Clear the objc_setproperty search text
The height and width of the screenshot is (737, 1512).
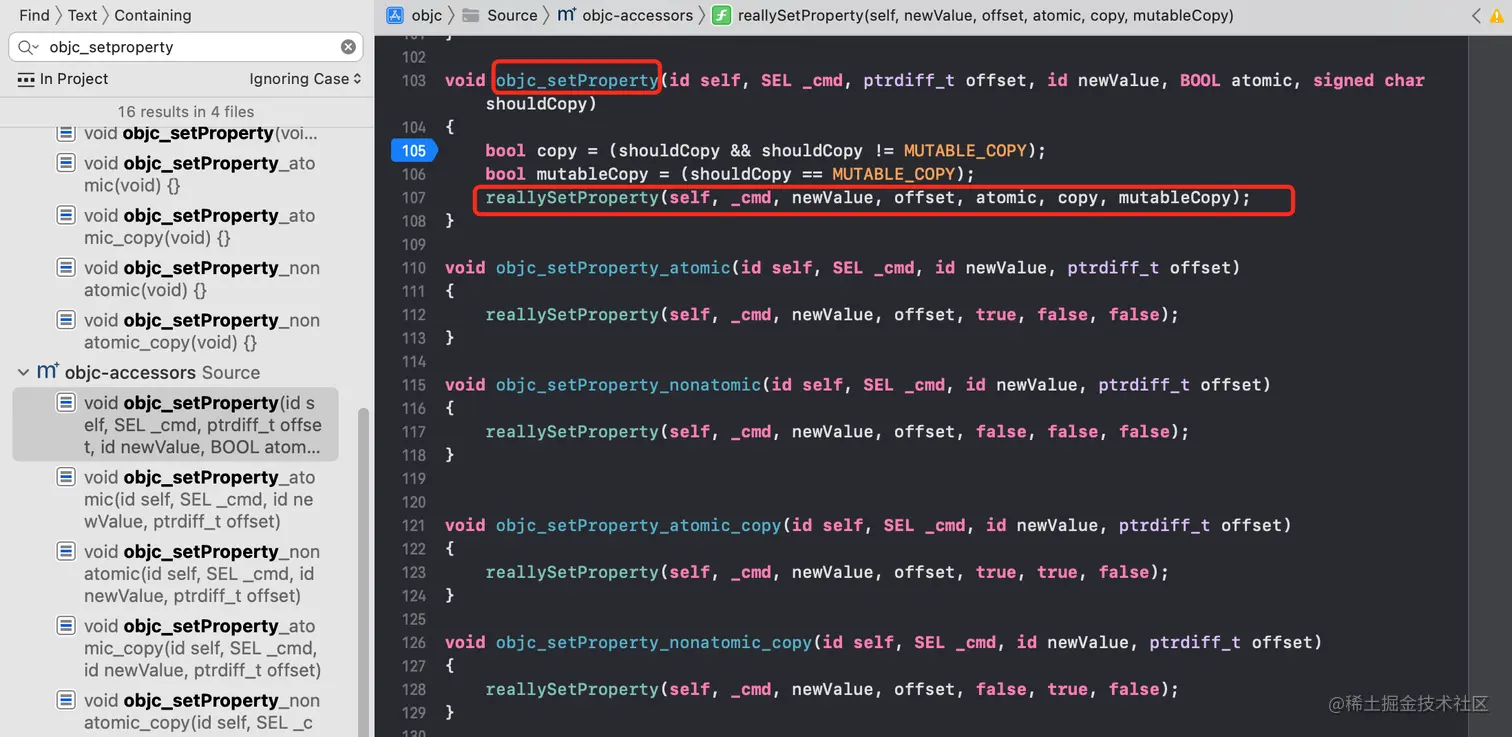(x=348, y=47)
